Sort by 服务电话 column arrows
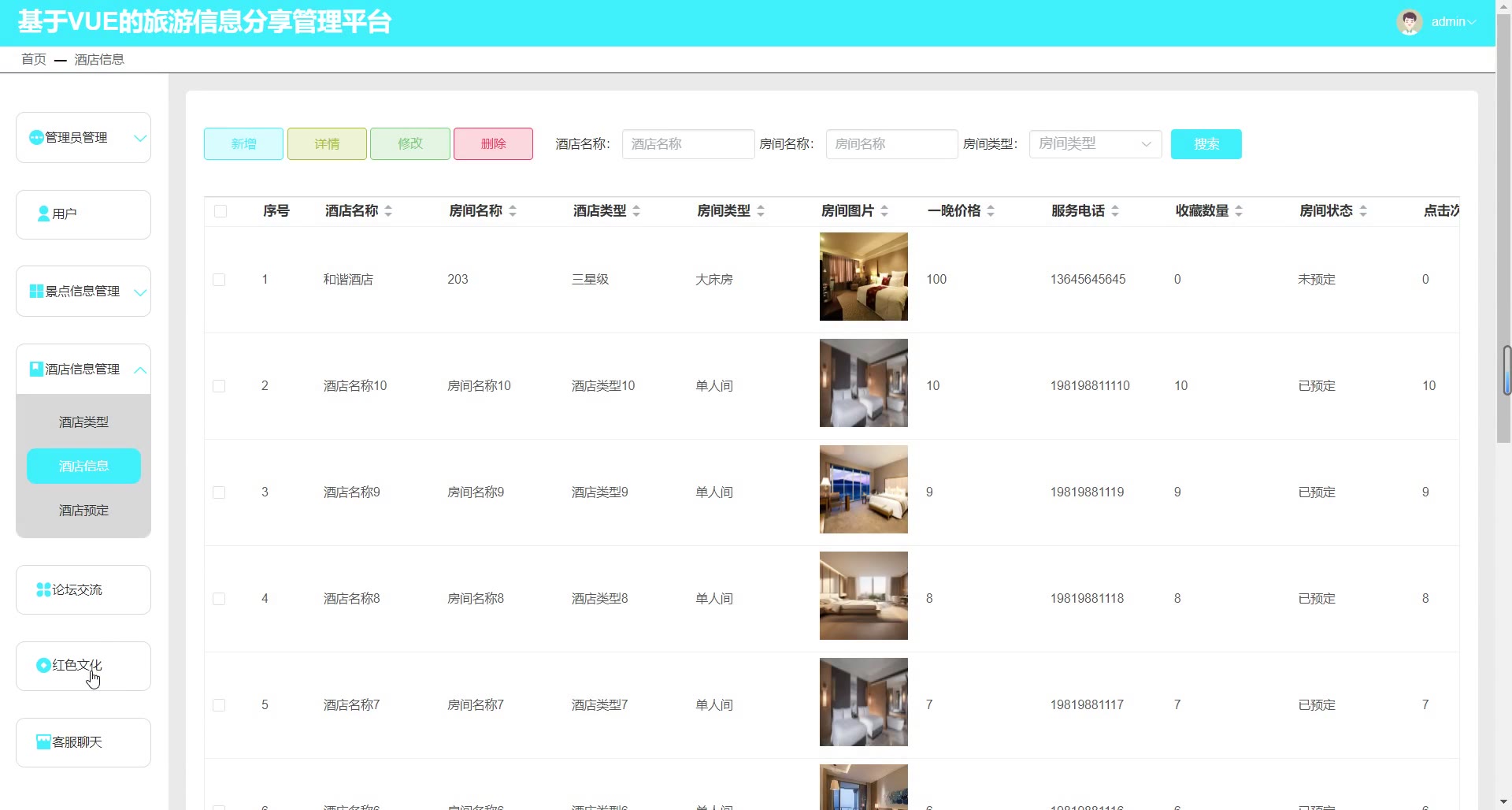This screenshot has width=1512, height=810. [1115, 211]
